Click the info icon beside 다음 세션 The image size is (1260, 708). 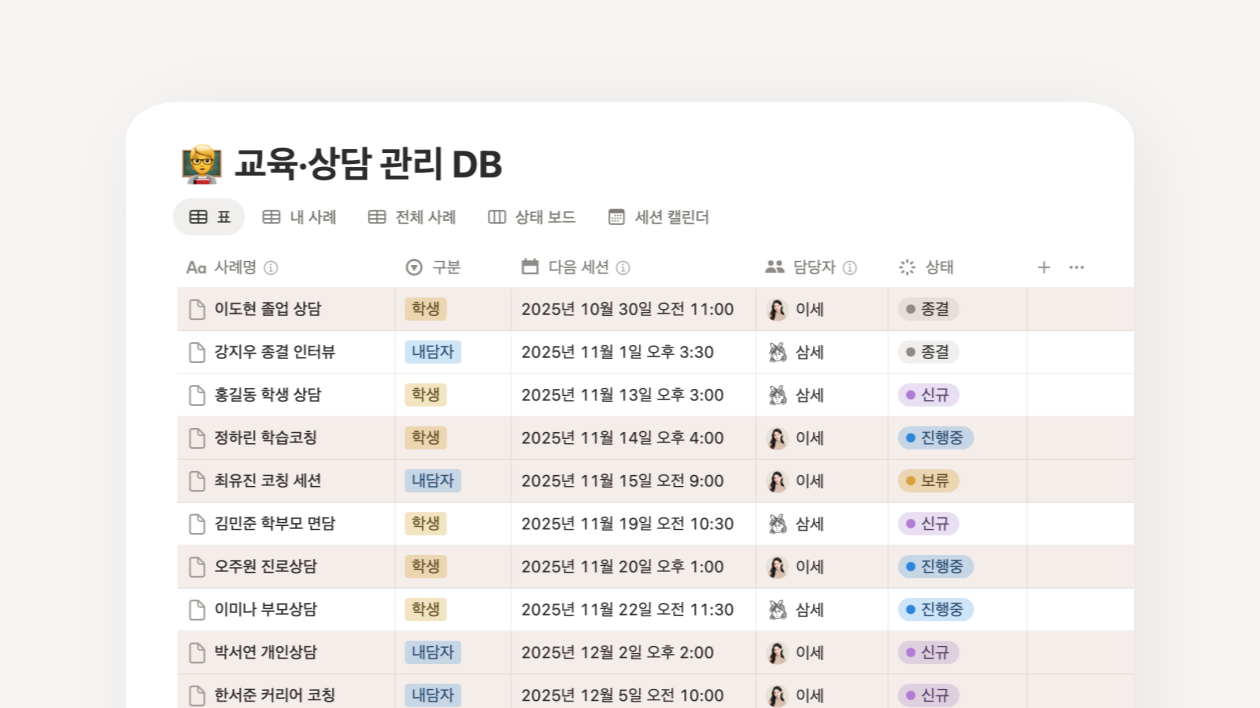pyautogui.click(x=623, y=268)
